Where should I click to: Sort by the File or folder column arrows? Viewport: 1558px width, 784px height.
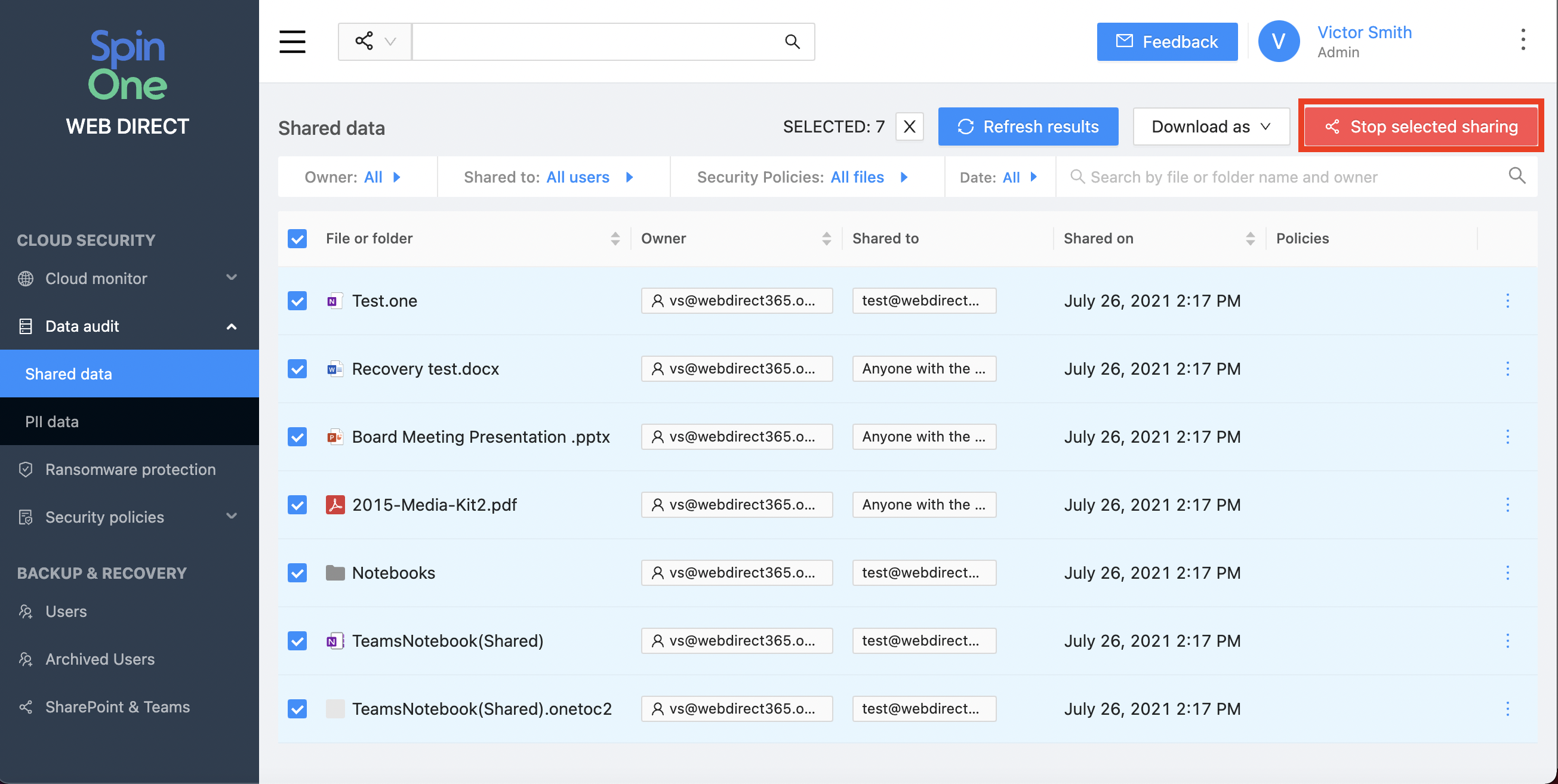614,238
